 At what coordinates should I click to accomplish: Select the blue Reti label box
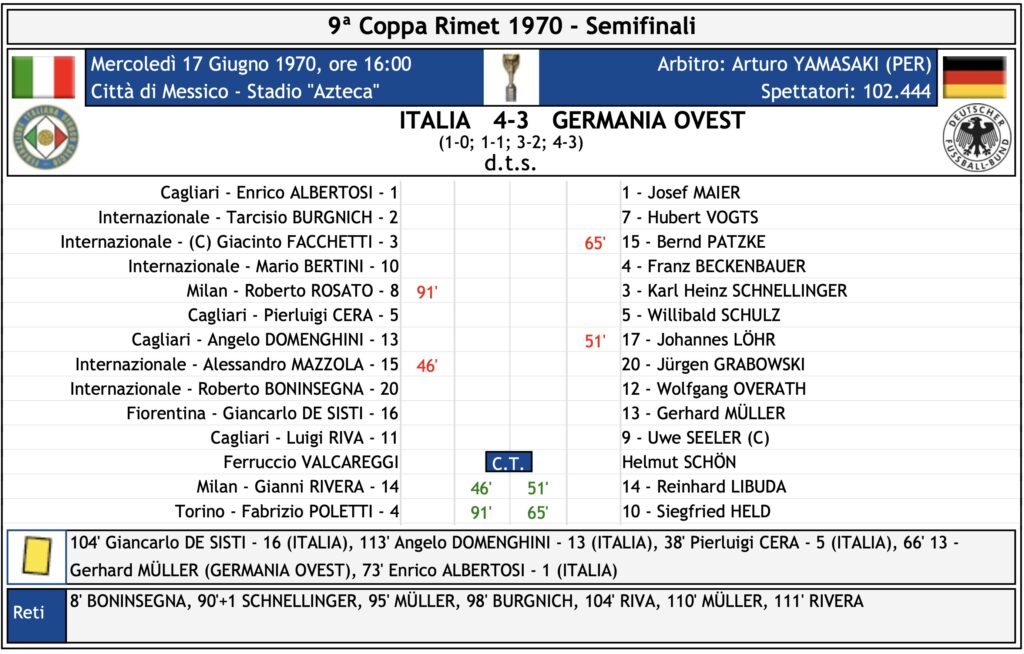pyautogui.click(x=37, y=614)
